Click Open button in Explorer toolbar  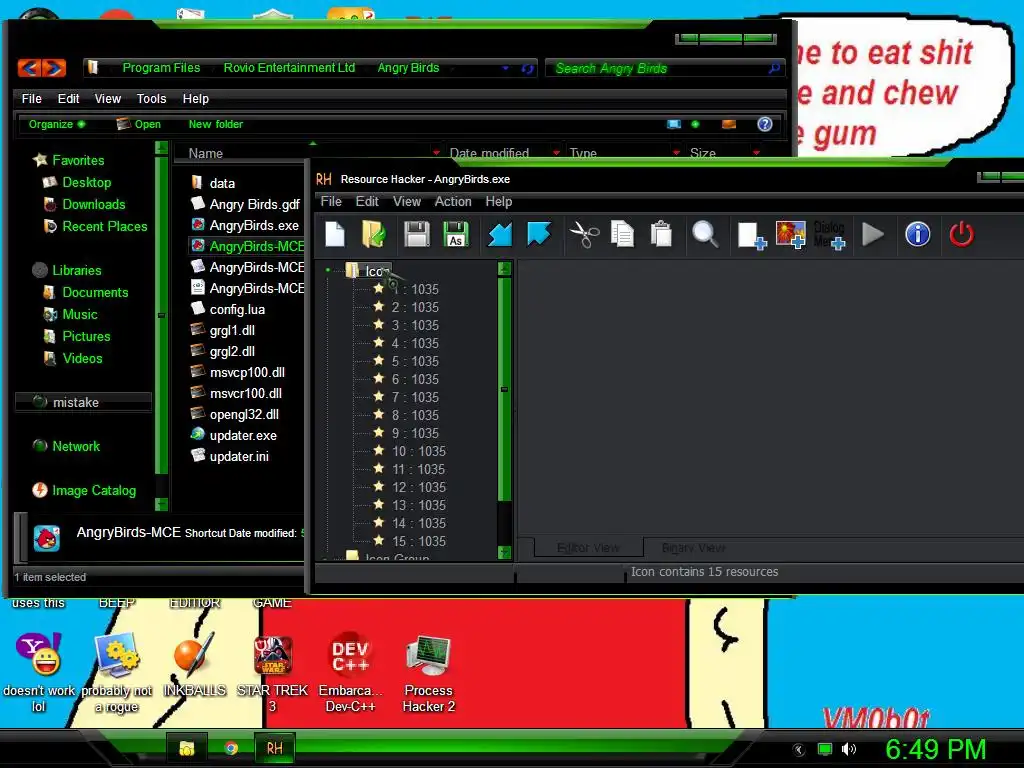pyautogui.click(x=138, y=124)
